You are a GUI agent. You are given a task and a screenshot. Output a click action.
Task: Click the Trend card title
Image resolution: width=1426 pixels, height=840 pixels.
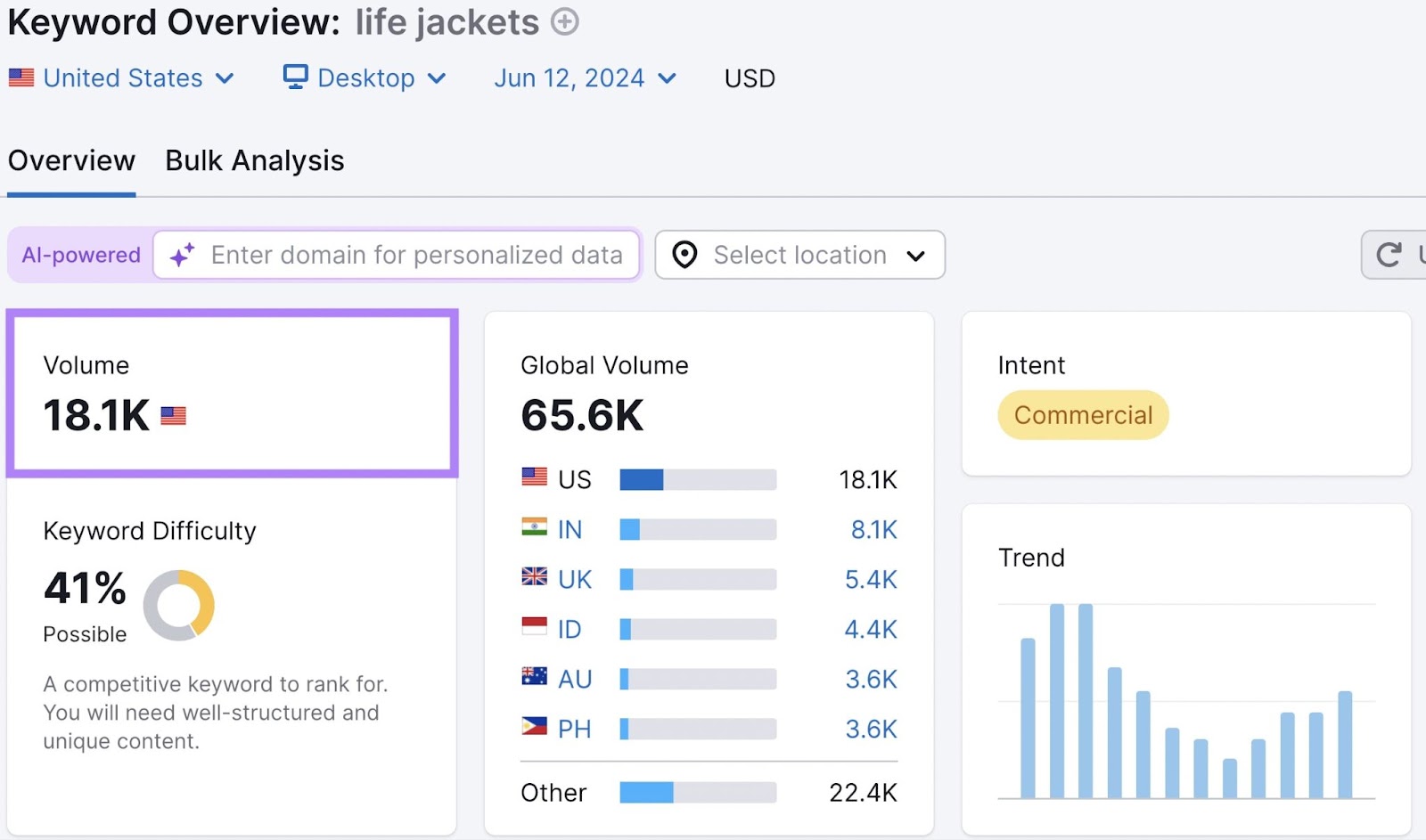click(x=1031, y=558)
